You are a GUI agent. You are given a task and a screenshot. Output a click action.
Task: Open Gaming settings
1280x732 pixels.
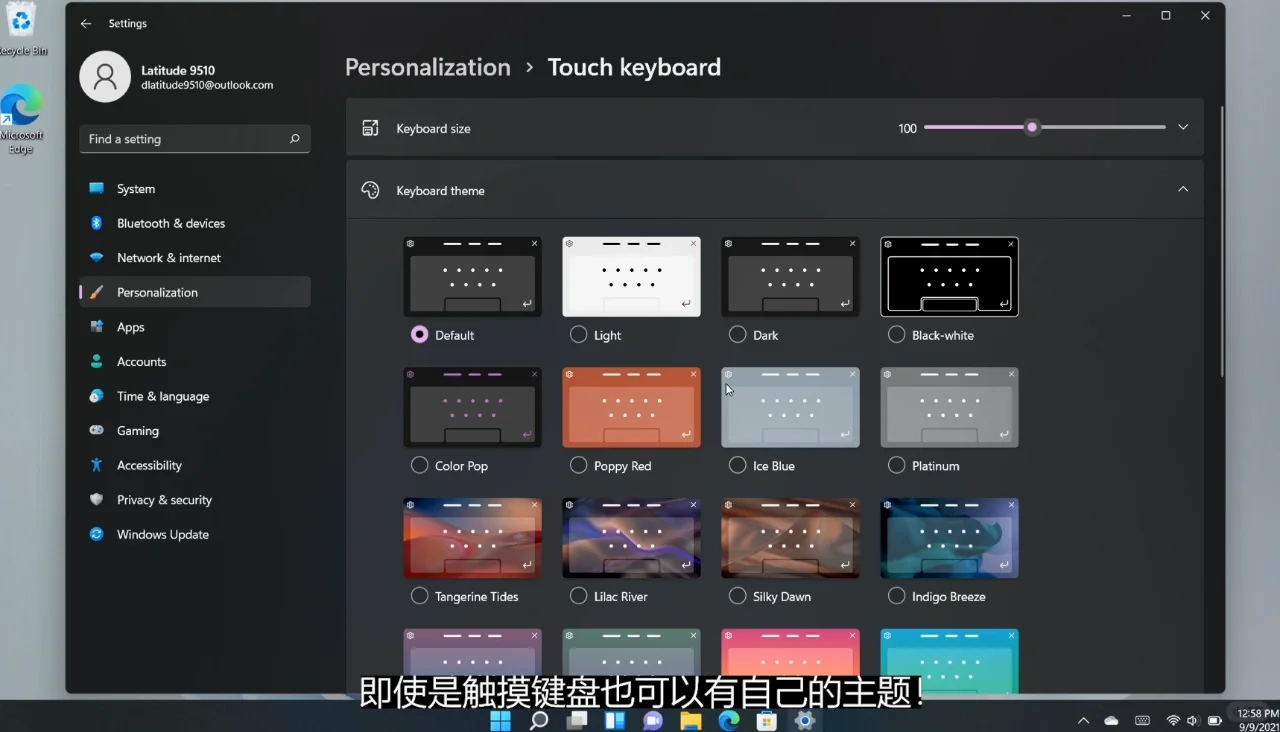click(136, 430)
